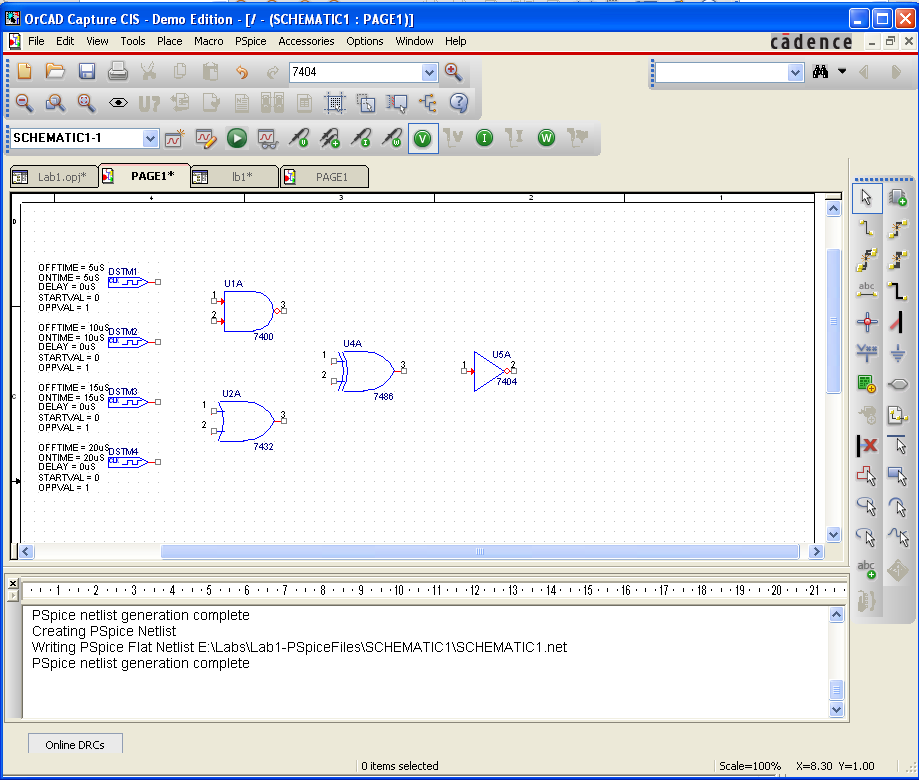Zoom out with the magnifier minus icon

click(24, 103)
